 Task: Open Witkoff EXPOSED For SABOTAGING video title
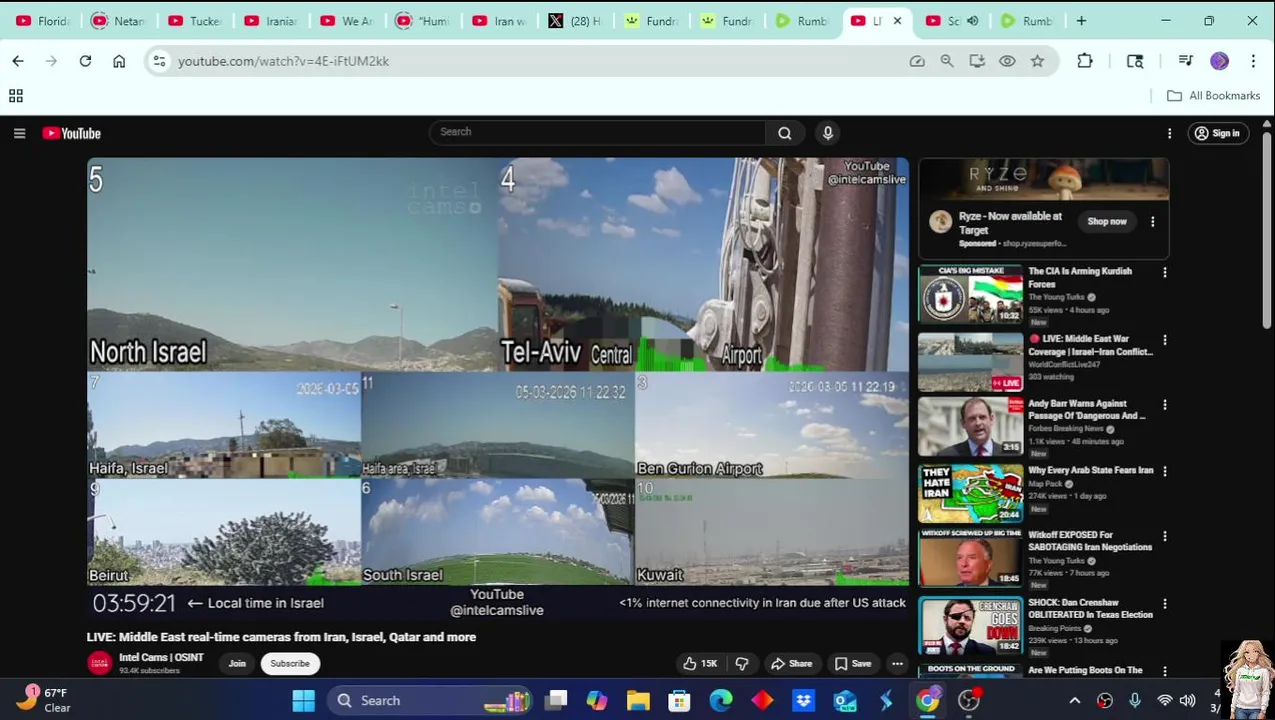(1090, 541)
